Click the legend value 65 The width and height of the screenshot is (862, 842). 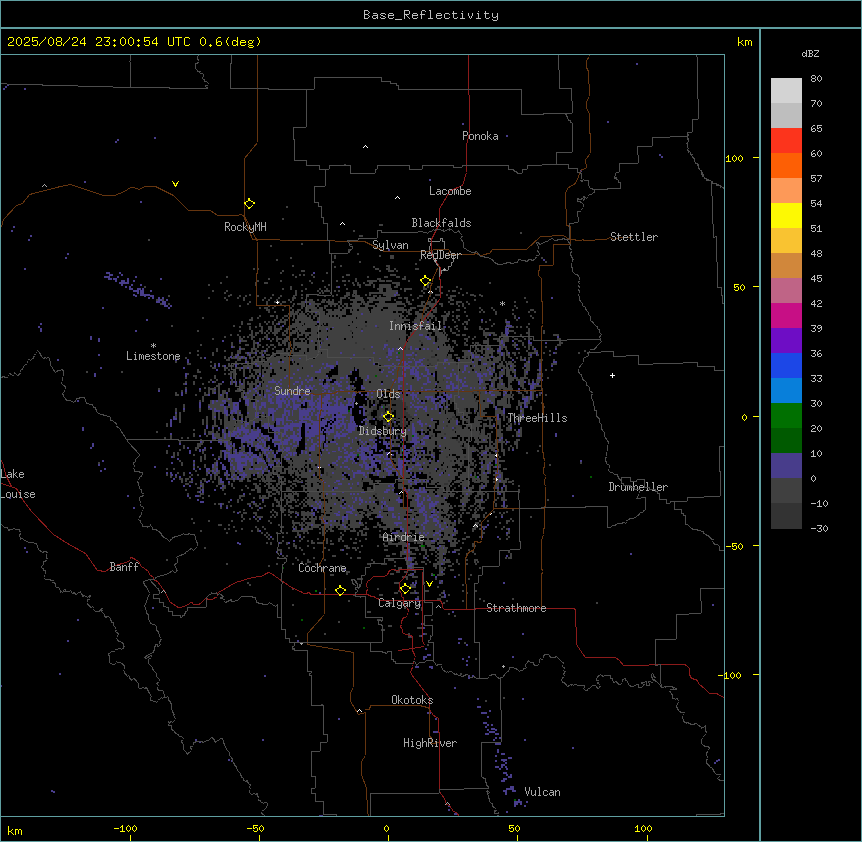pos(816,129)
